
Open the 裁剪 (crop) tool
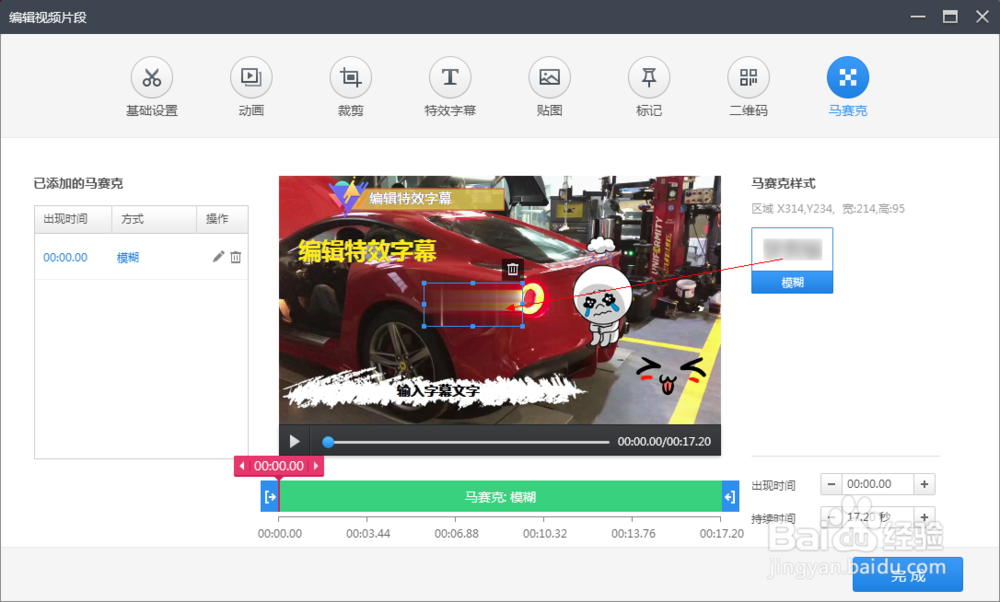click(350, 86)
